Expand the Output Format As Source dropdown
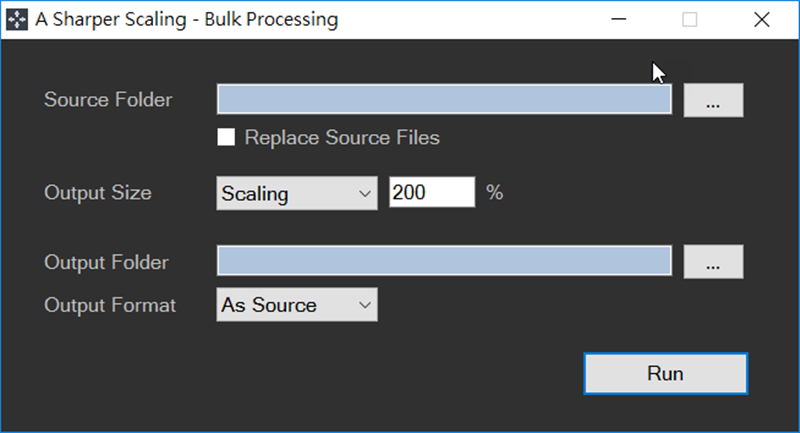Image resolution: width=800 pixels, height=433 pixels. click(296, 305)
